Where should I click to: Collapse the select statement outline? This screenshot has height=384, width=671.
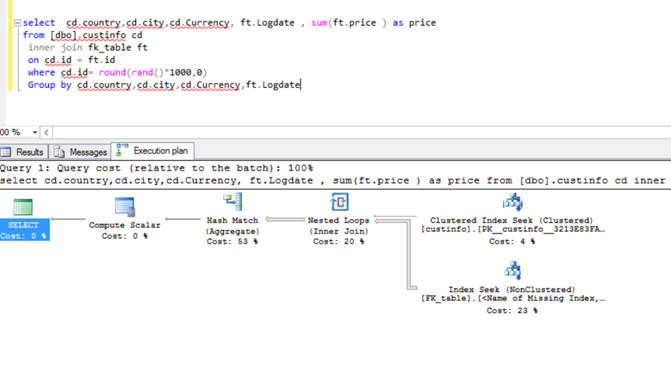click(18, 23)
